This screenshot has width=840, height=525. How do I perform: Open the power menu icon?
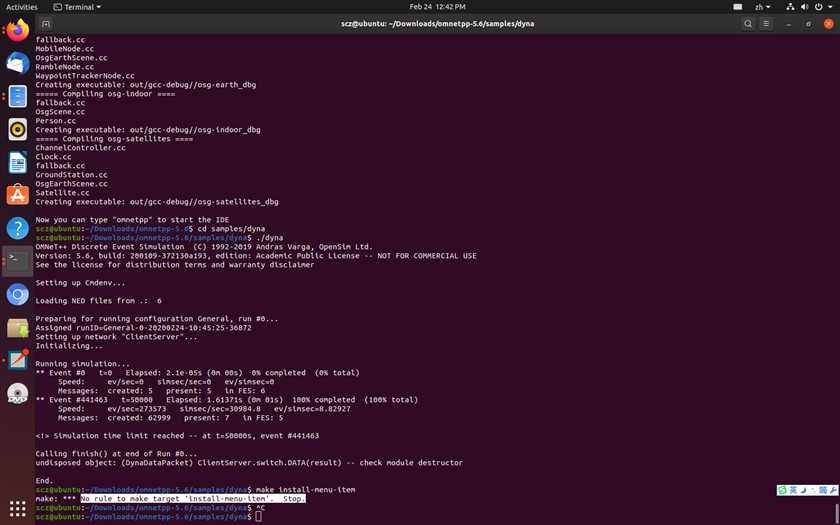tap(818, 7)
